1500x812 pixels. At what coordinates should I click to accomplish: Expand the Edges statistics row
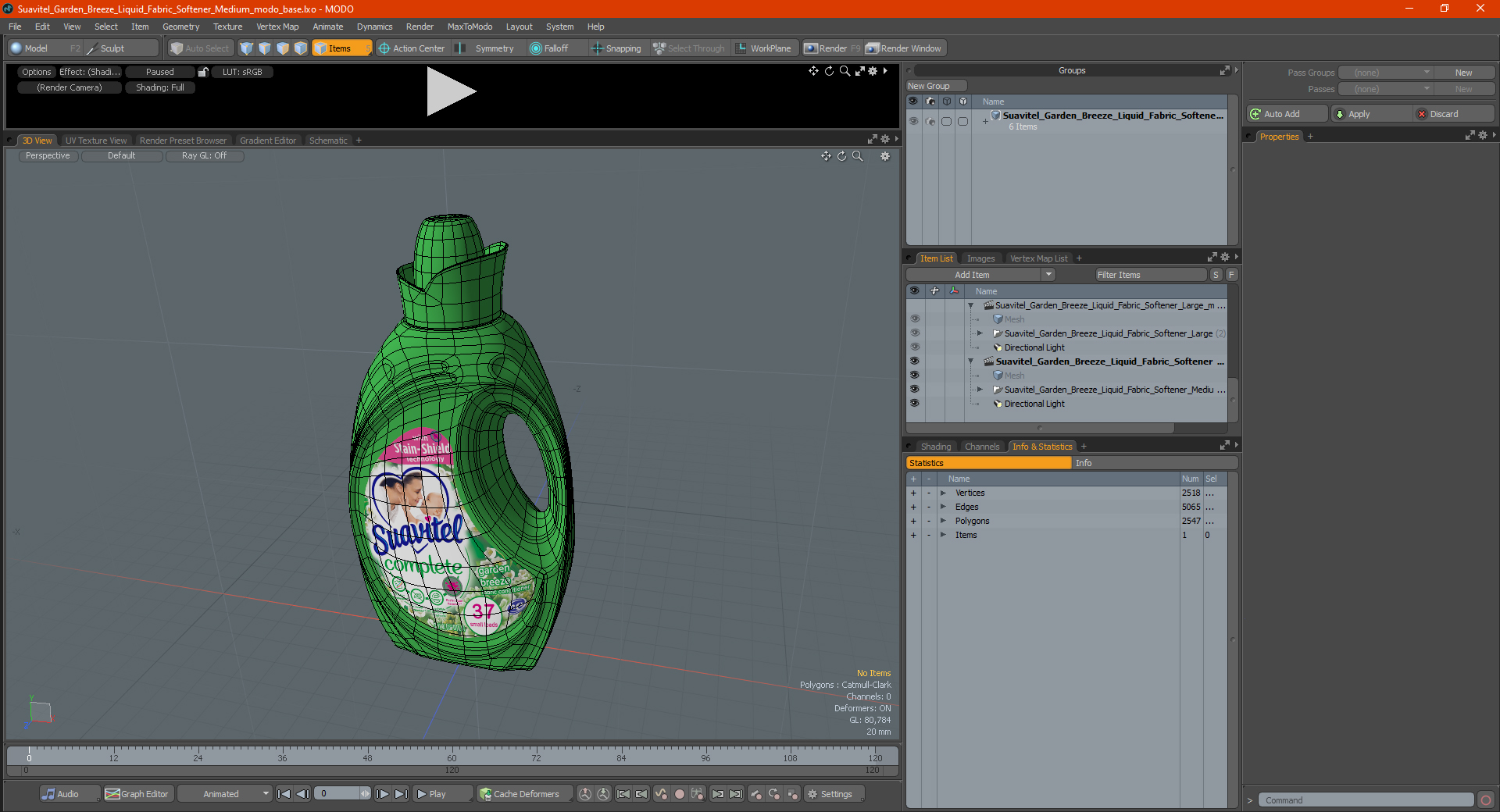click(943, 507)
